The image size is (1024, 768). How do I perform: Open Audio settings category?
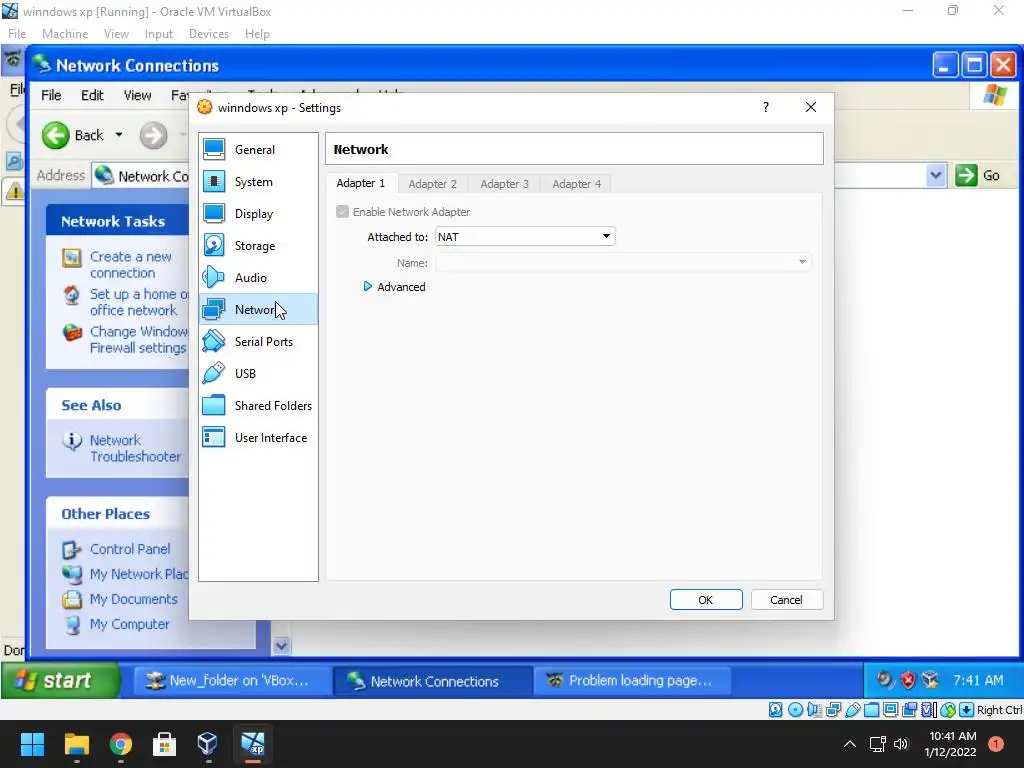(258, 278)
